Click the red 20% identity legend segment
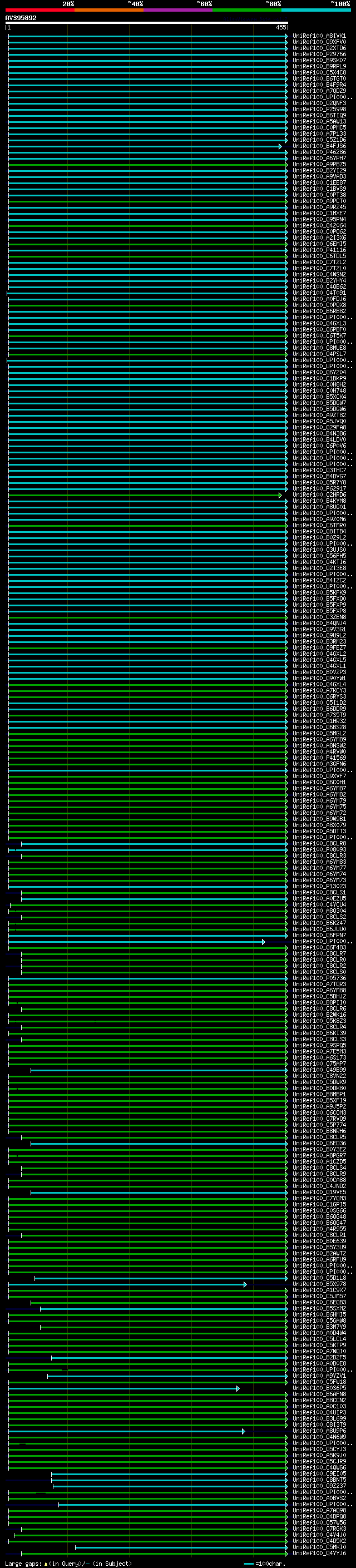This screenshot has height=1568, width=356. click(x=39, y=10)
